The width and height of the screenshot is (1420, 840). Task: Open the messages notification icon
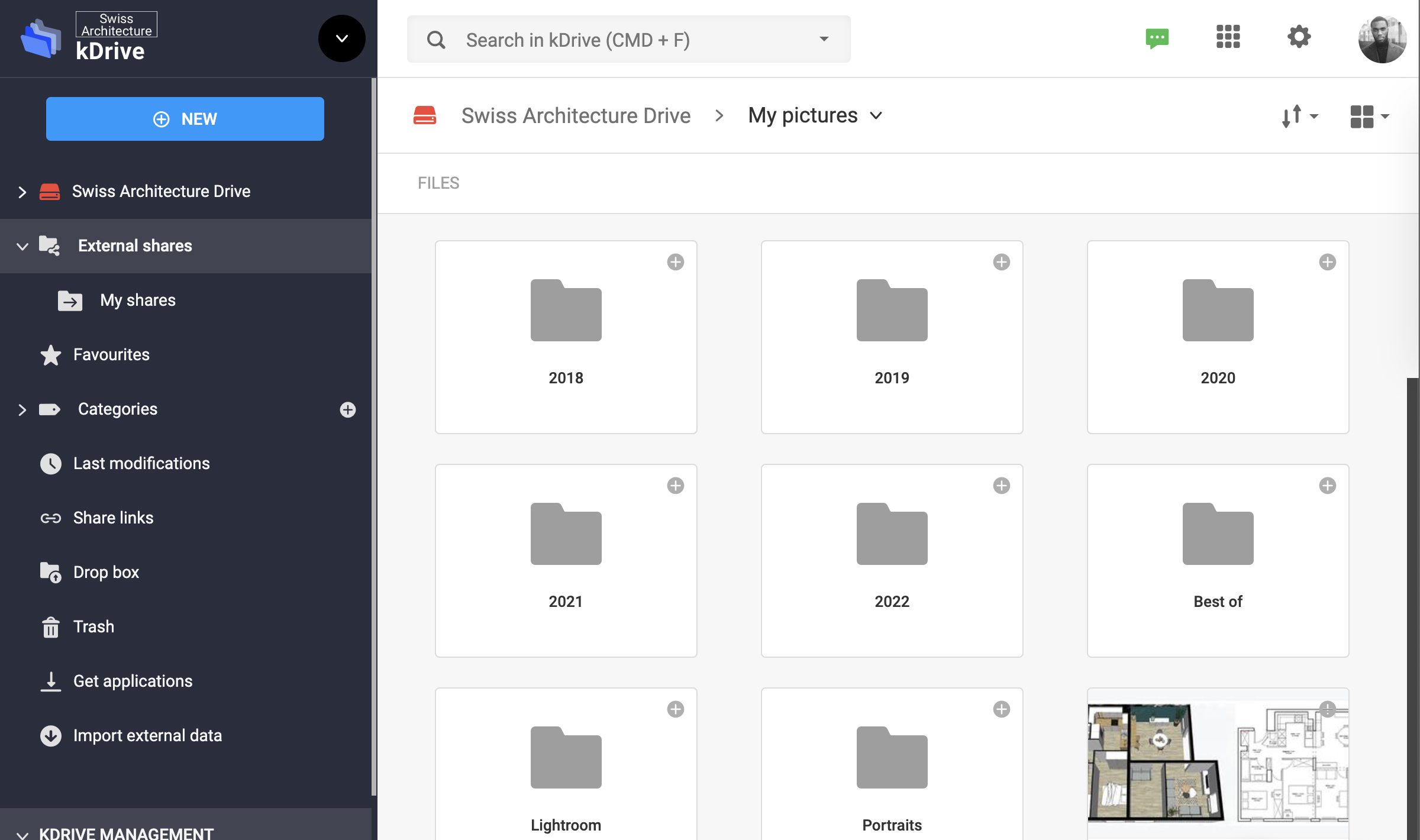coord(1157,37)
